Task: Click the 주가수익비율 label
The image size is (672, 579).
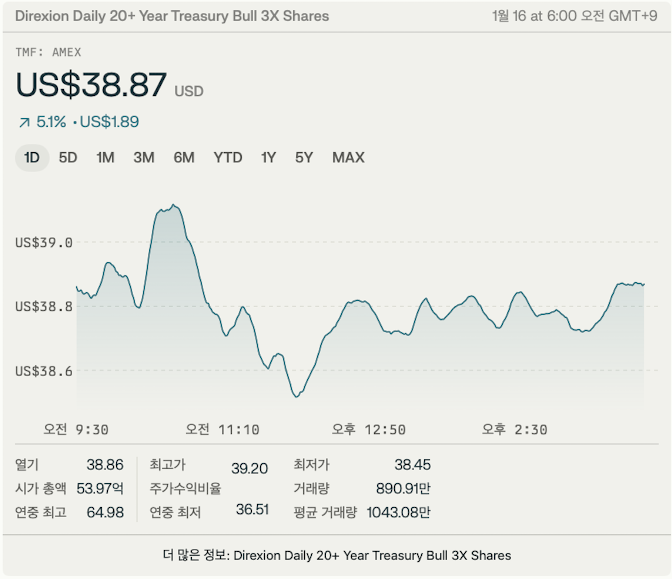Action: click(185, 488)
